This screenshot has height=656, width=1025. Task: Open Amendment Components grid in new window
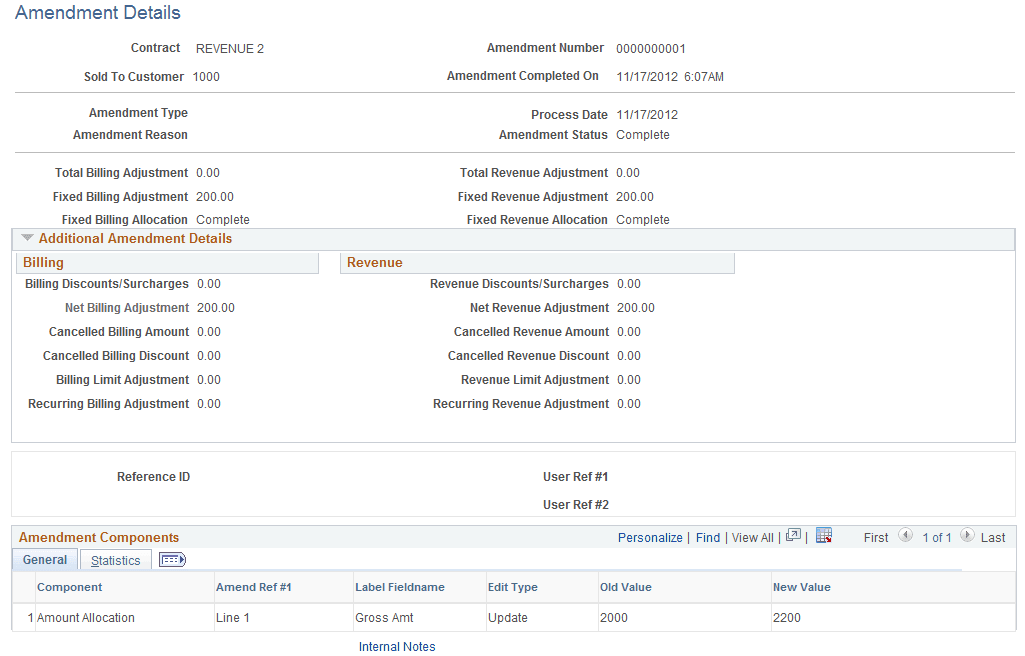793,536
